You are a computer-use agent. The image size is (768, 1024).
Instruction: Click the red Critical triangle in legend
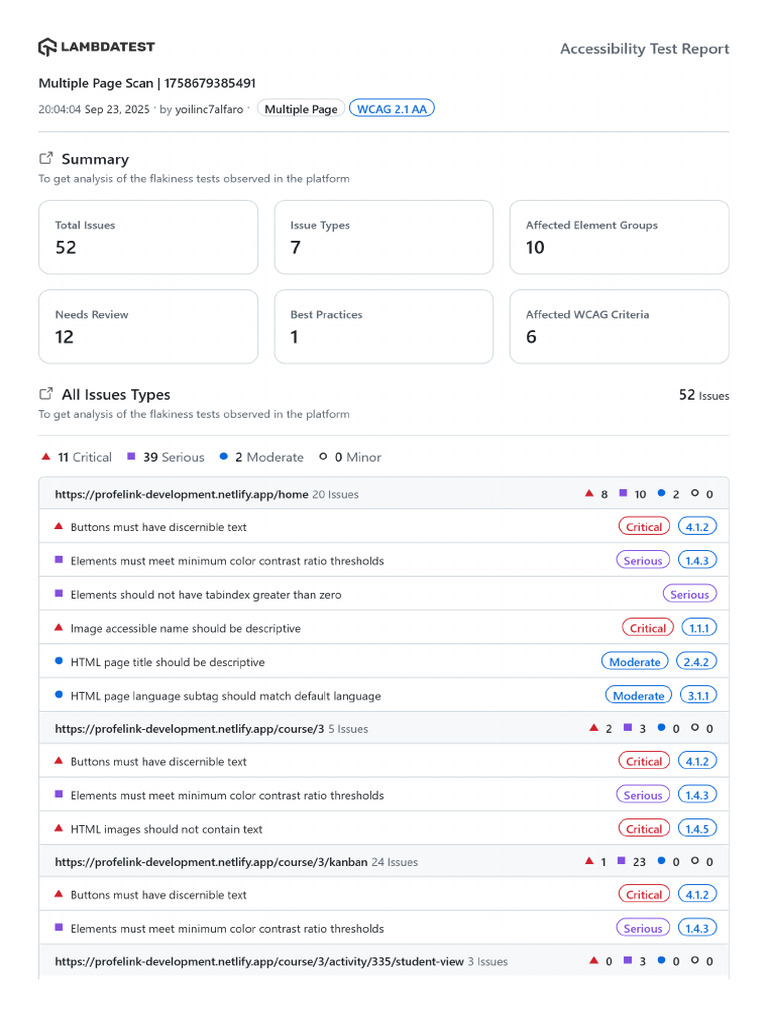tap(46, 457)
